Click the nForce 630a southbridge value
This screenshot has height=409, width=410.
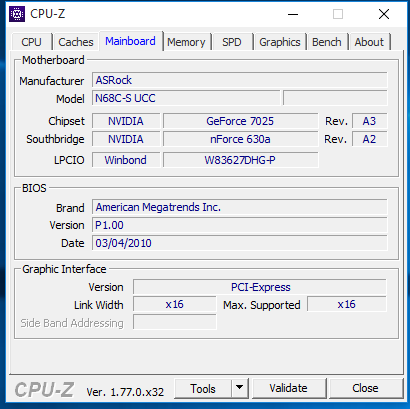coord(240,139)
